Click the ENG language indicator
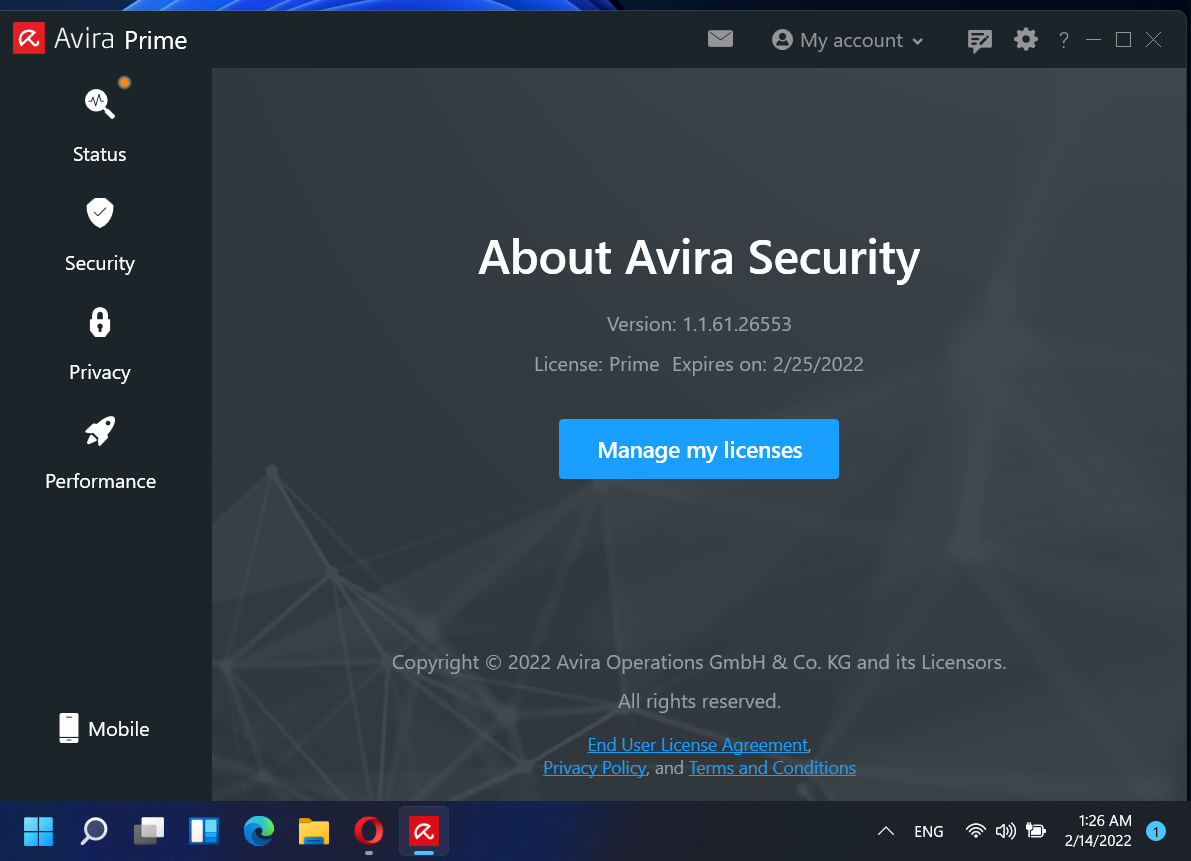 coord(928,831)
